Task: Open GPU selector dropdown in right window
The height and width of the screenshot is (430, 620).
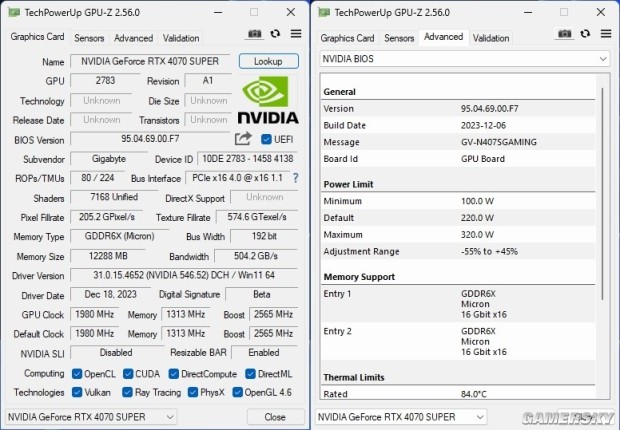Action: (401, 417)
